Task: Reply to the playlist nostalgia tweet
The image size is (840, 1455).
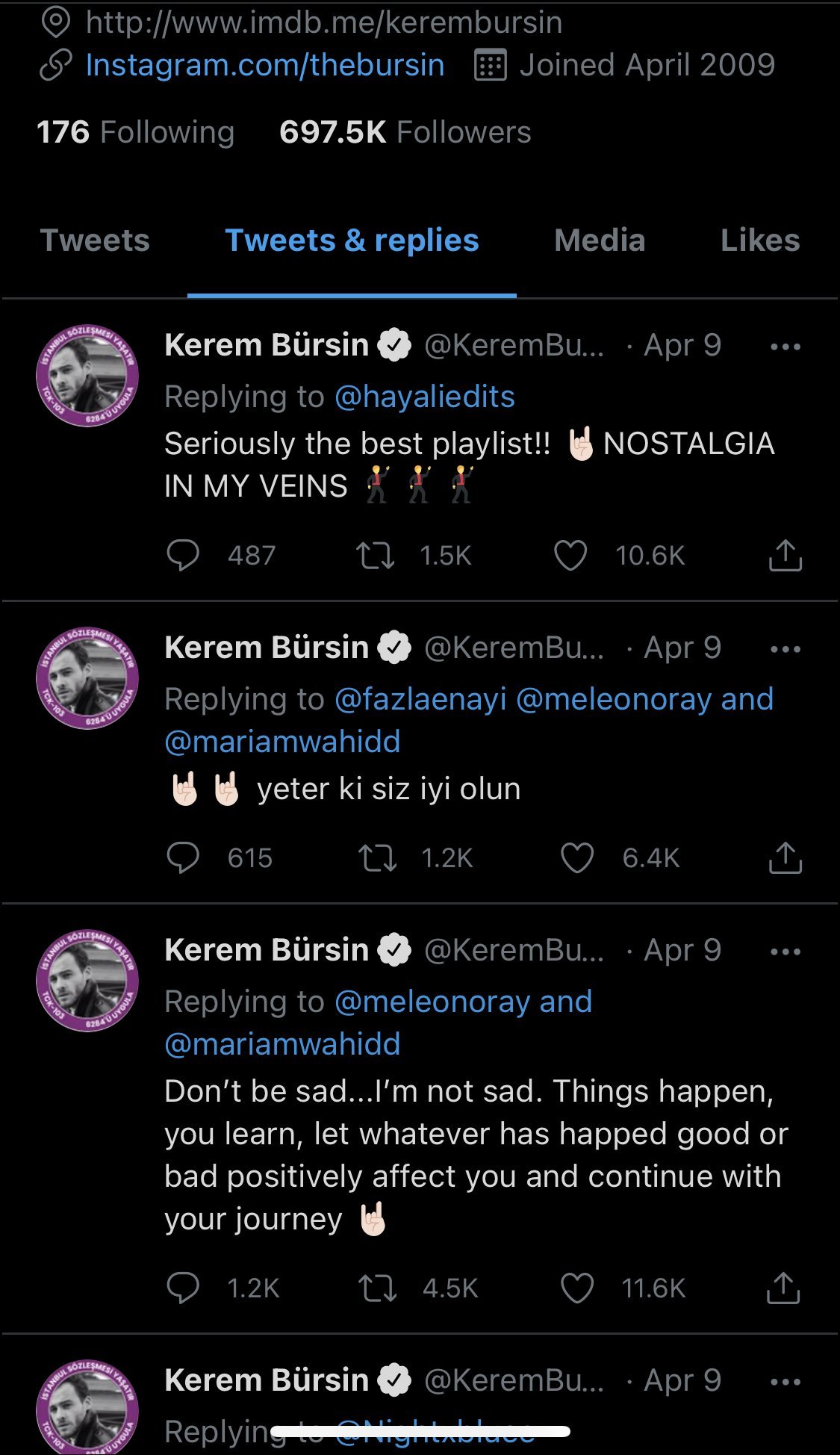Action: (183, 556)
